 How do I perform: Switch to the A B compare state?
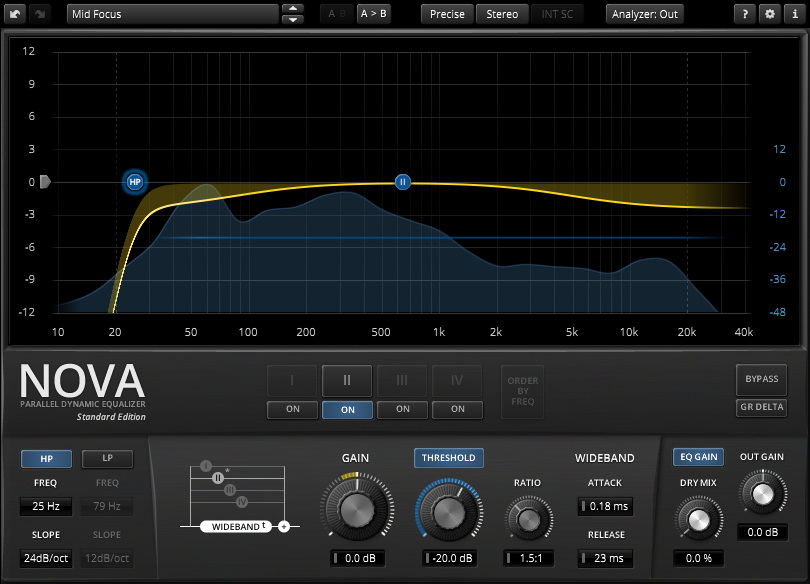[337, 14]
